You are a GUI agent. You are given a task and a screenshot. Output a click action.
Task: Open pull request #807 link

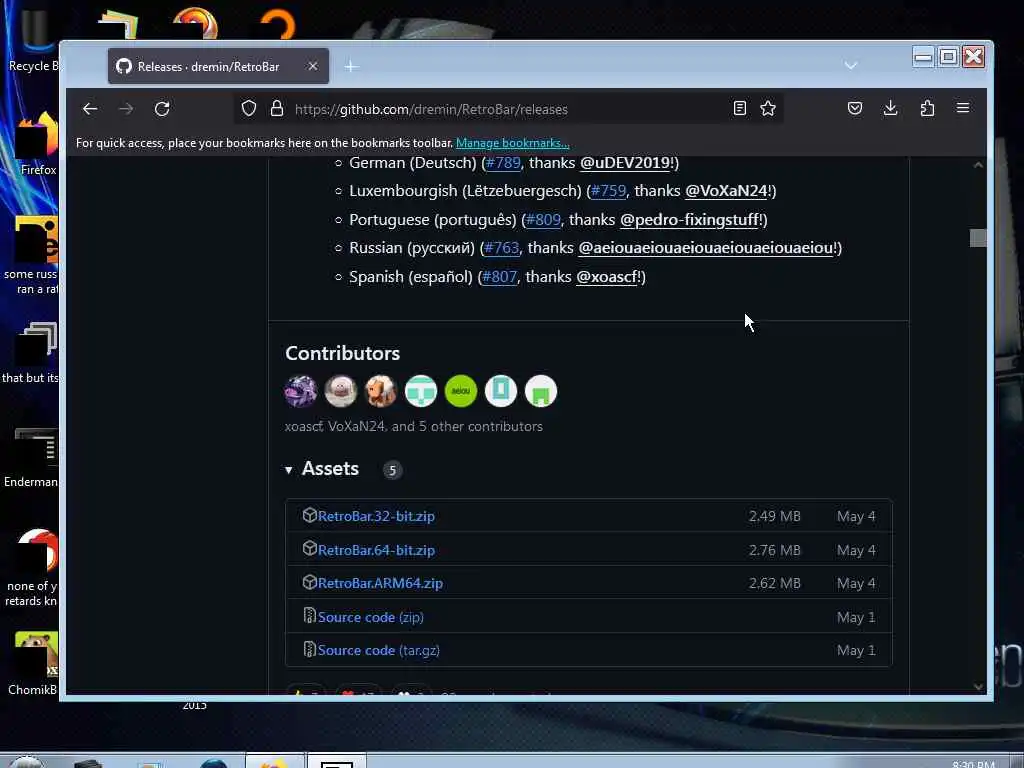[499, 277]
